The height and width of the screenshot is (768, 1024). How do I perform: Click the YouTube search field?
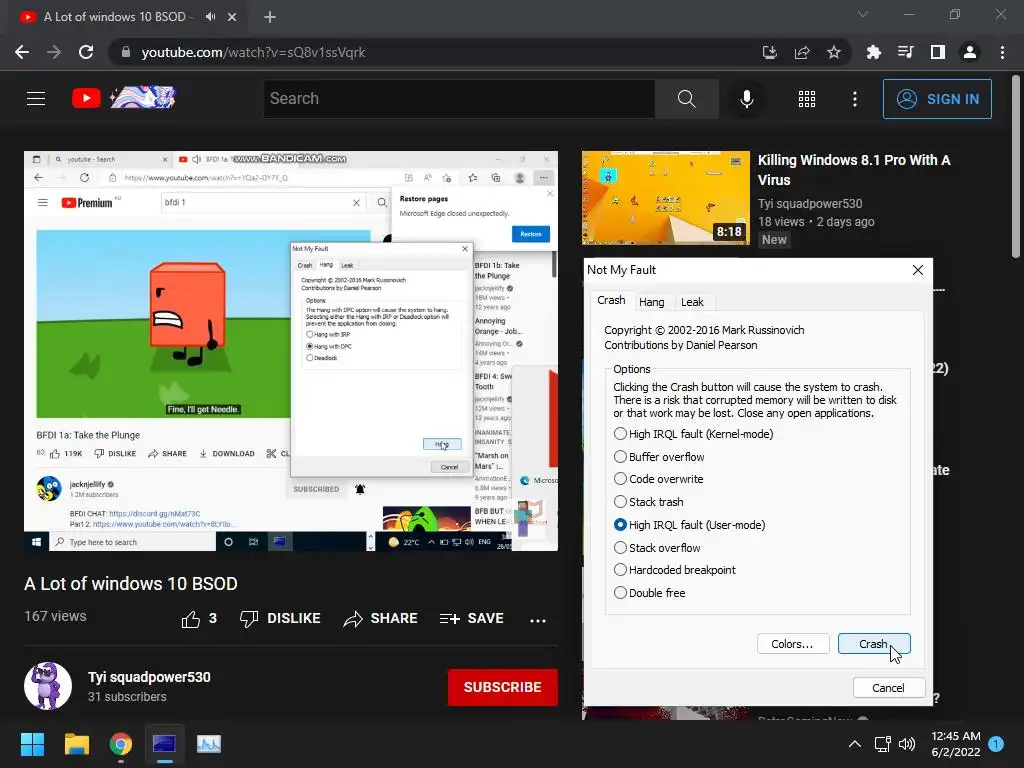(459, 99)
